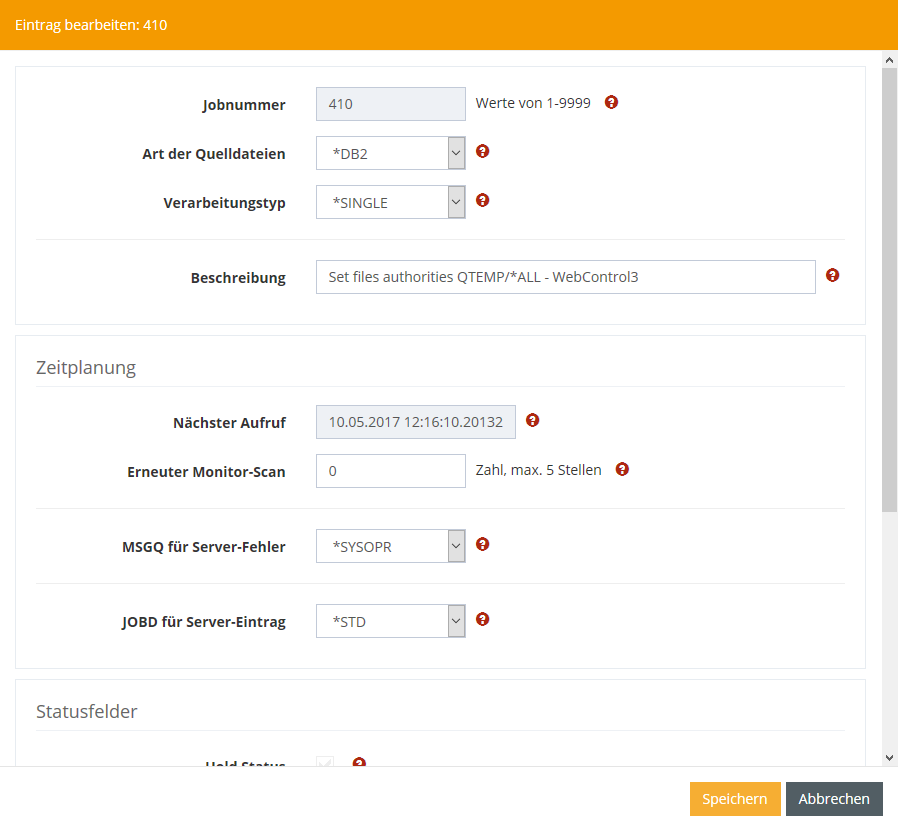Click help icon next to Jobnummer

(x=612, y=102)
